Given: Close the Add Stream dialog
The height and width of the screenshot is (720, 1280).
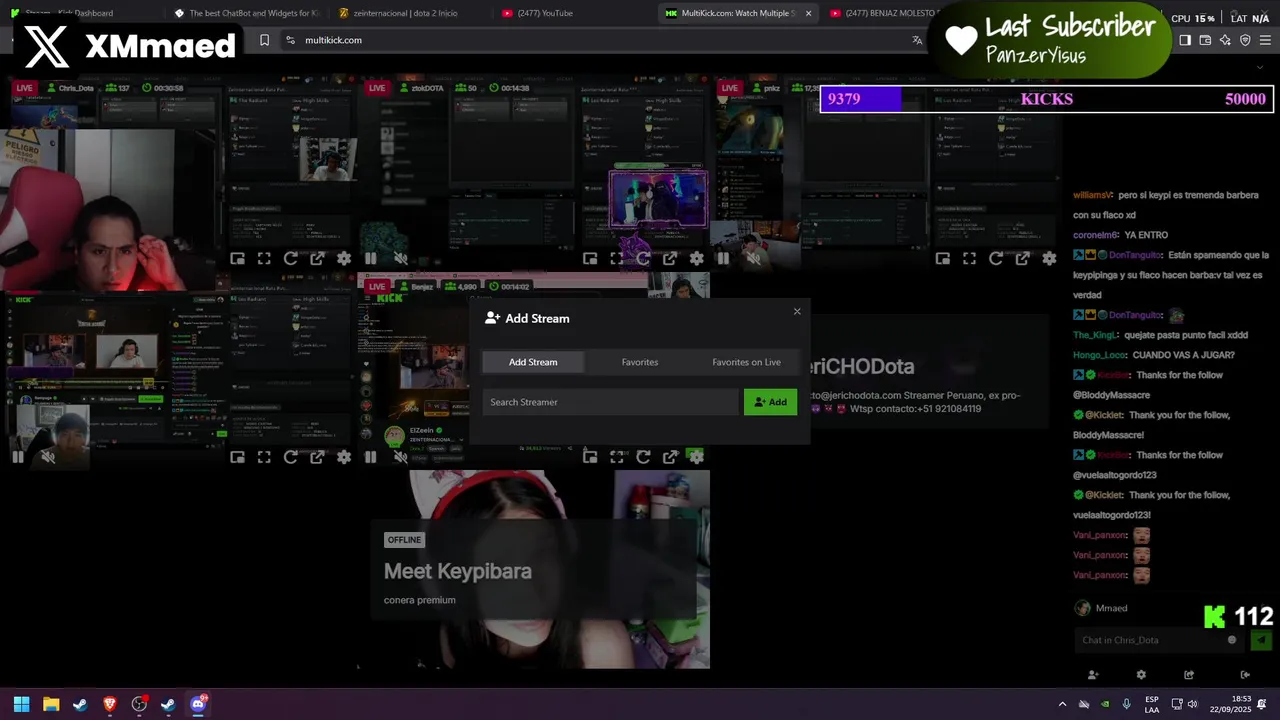Looking at the screenshot, I should 797,311.
